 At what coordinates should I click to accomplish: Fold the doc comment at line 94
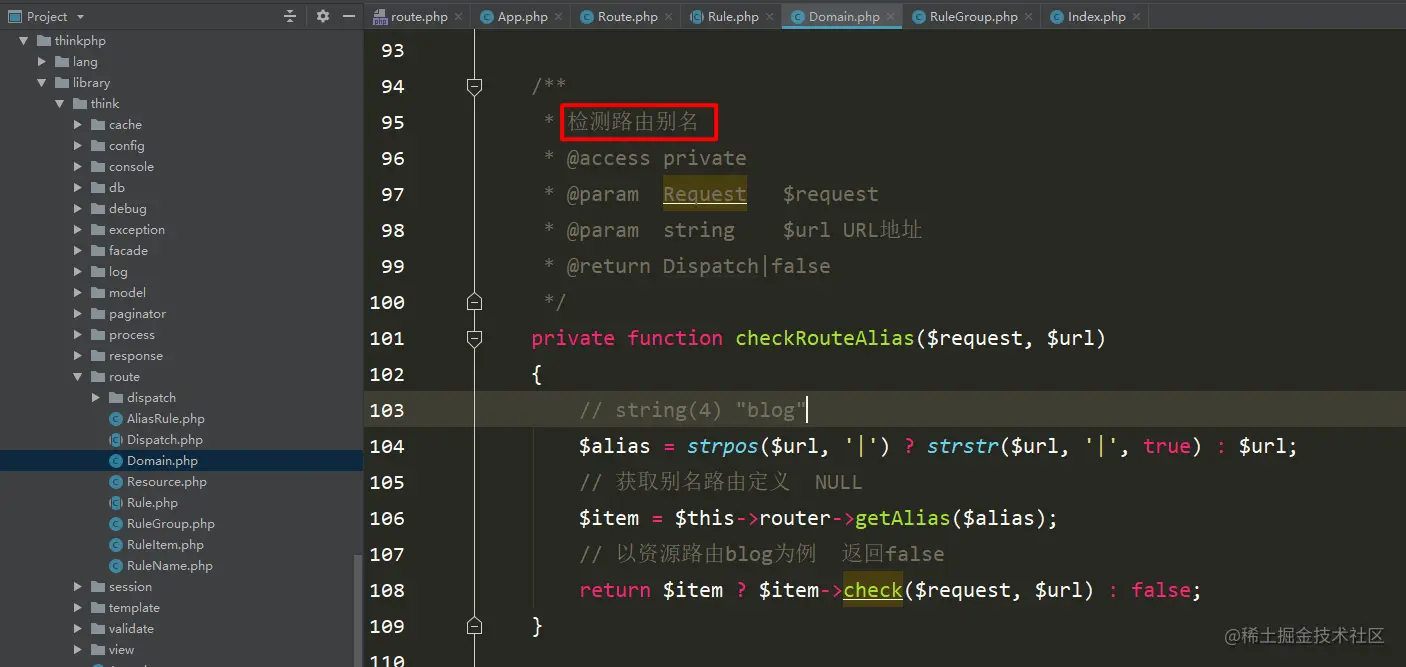pyautogui.click(x=475, y=87)
